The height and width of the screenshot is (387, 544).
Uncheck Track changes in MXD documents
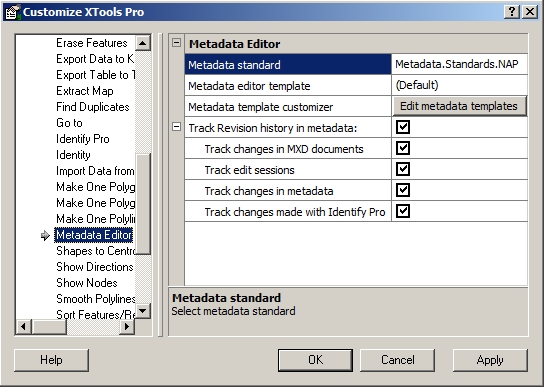click(x=403, y=148)
